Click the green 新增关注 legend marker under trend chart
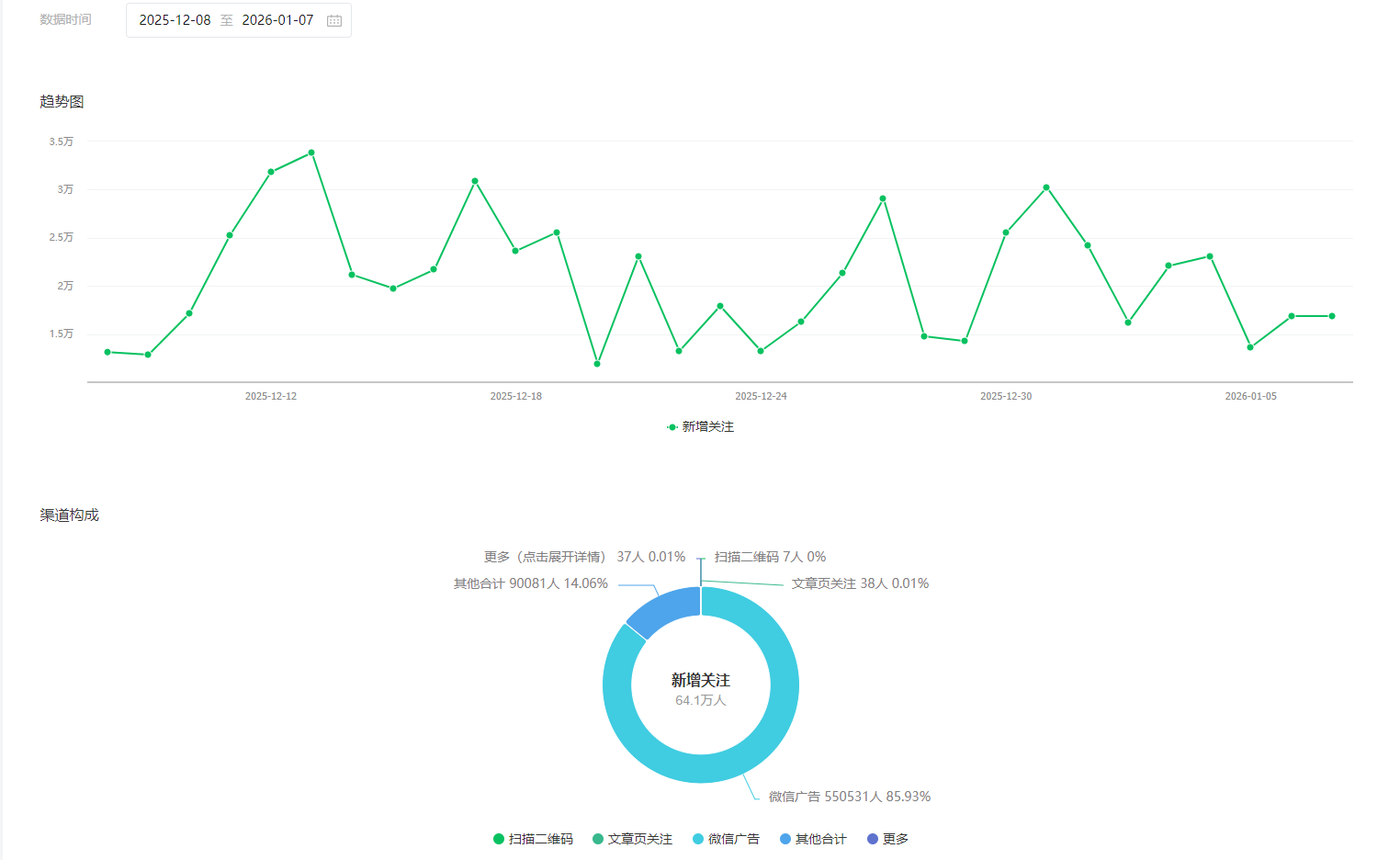The height and width of the screenshot is (860, 1400). click(672, 427)
